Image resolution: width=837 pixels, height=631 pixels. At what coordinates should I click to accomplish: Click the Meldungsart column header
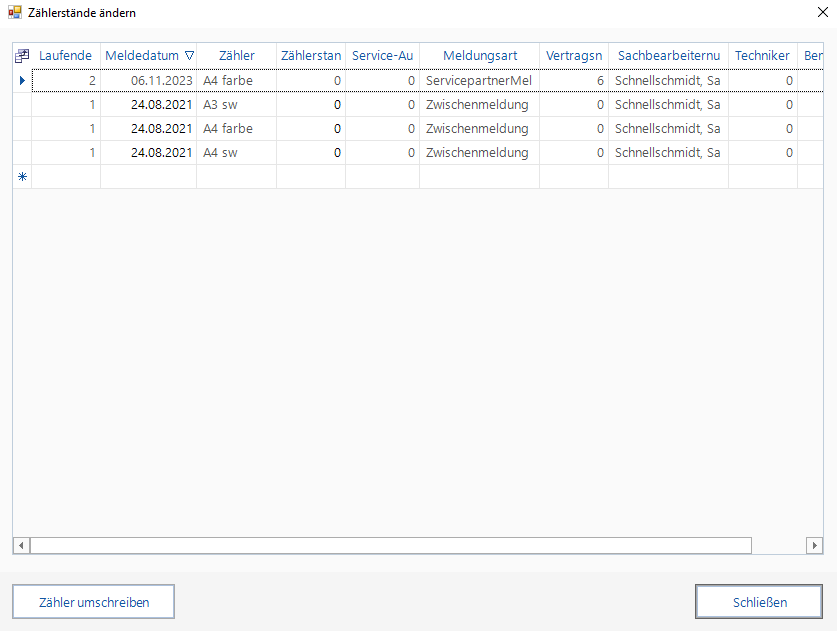pos(479,56)
